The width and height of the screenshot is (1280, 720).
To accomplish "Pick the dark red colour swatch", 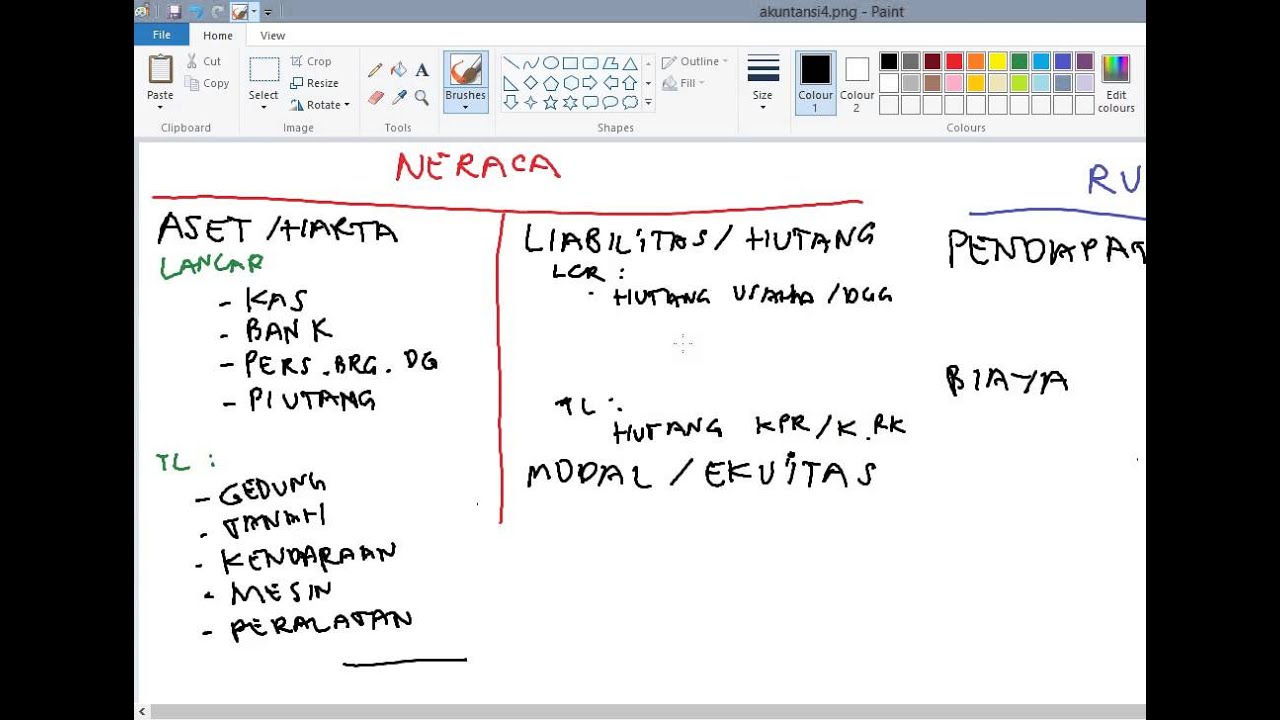I will pos(932,61).
